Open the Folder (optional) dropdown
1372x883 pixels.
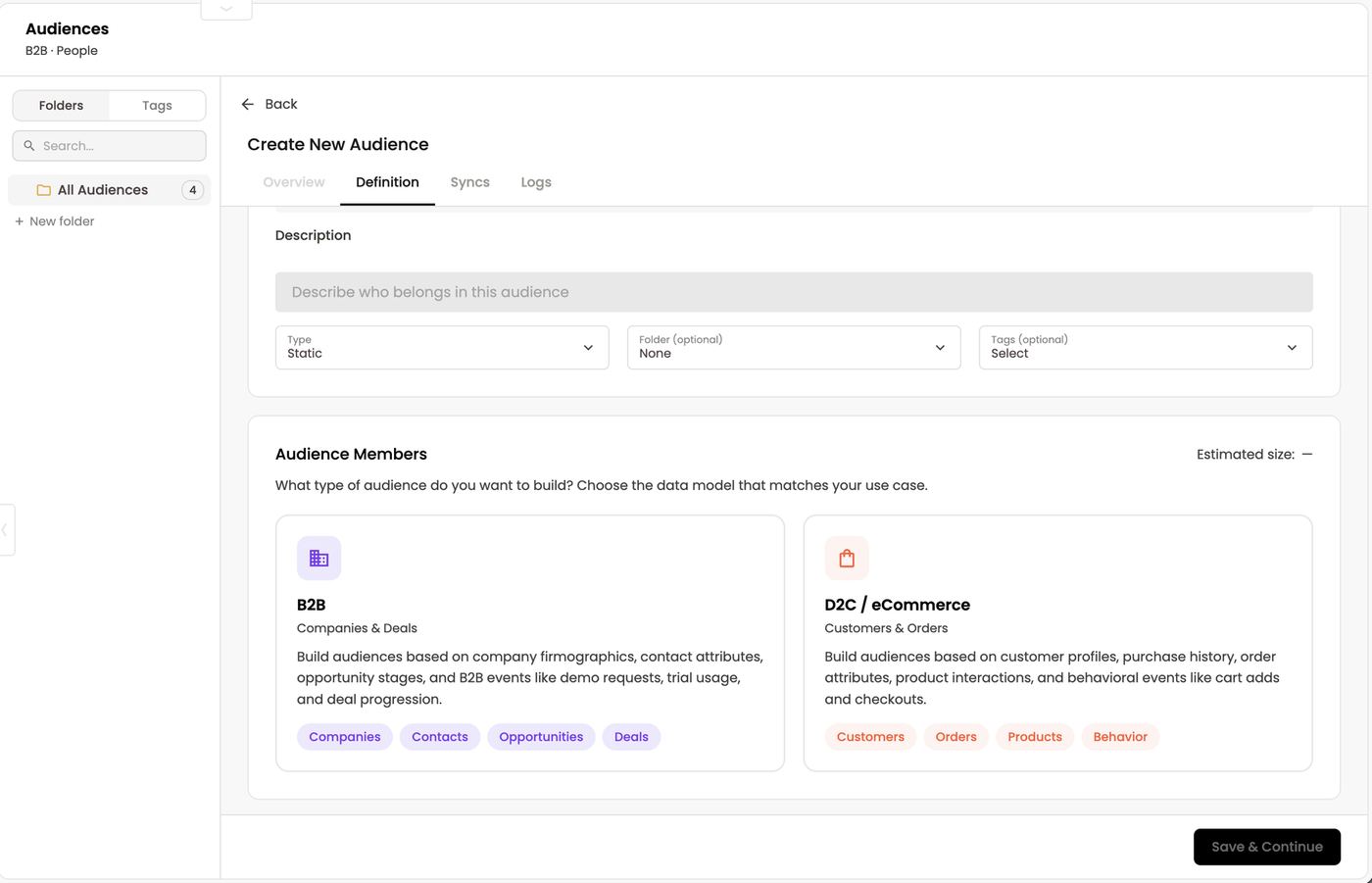click(x=794, y=347)
